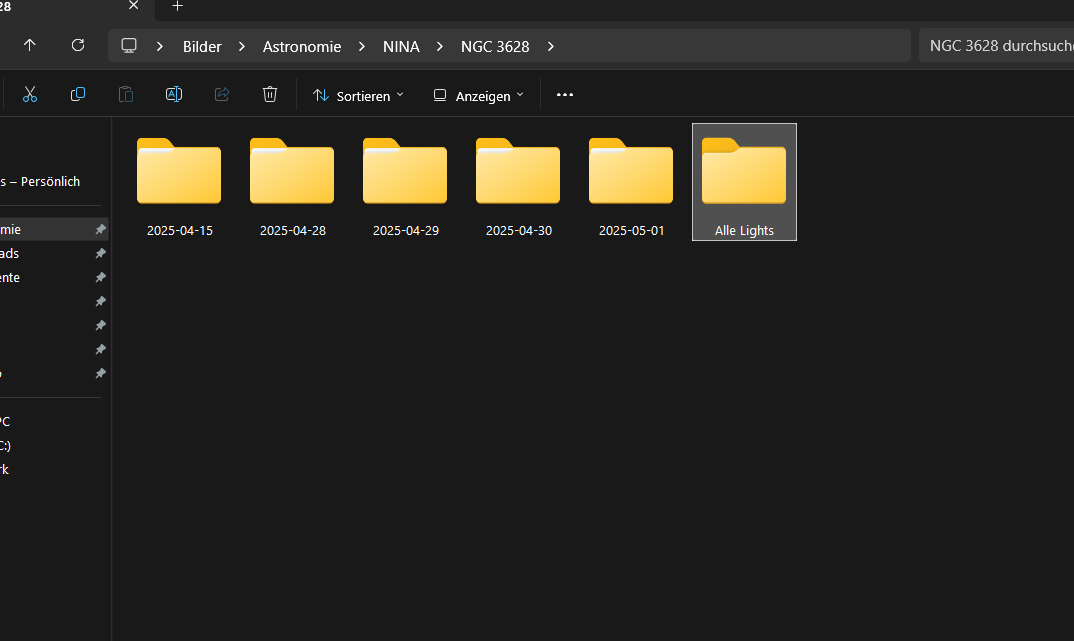Image resolution: width=1074 pixels, height=641 pixels.
Task: Navigate to NINA in breadcrumb
Action: pos(401,47)
